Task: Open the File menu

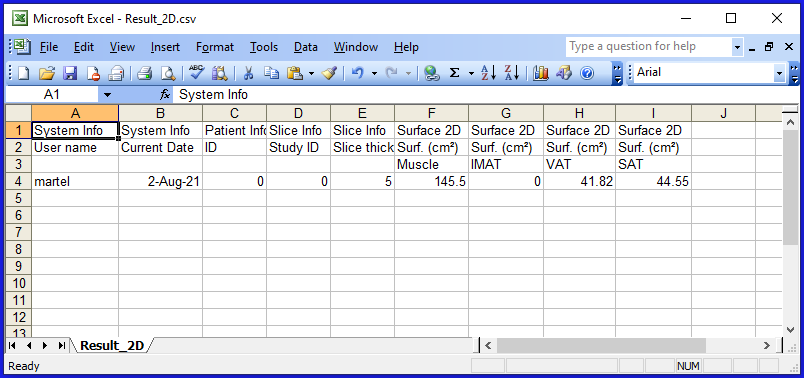Action: click(x=49, y=47)
